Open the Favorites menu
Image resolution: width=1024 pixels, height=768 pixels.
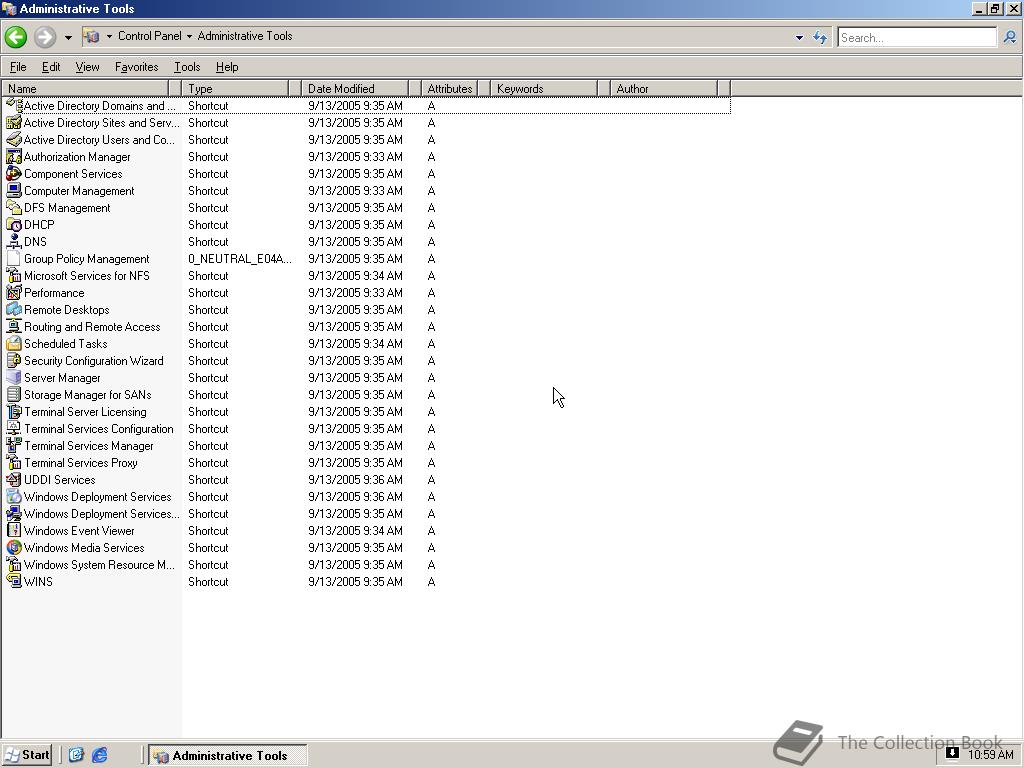pos(136,67)
